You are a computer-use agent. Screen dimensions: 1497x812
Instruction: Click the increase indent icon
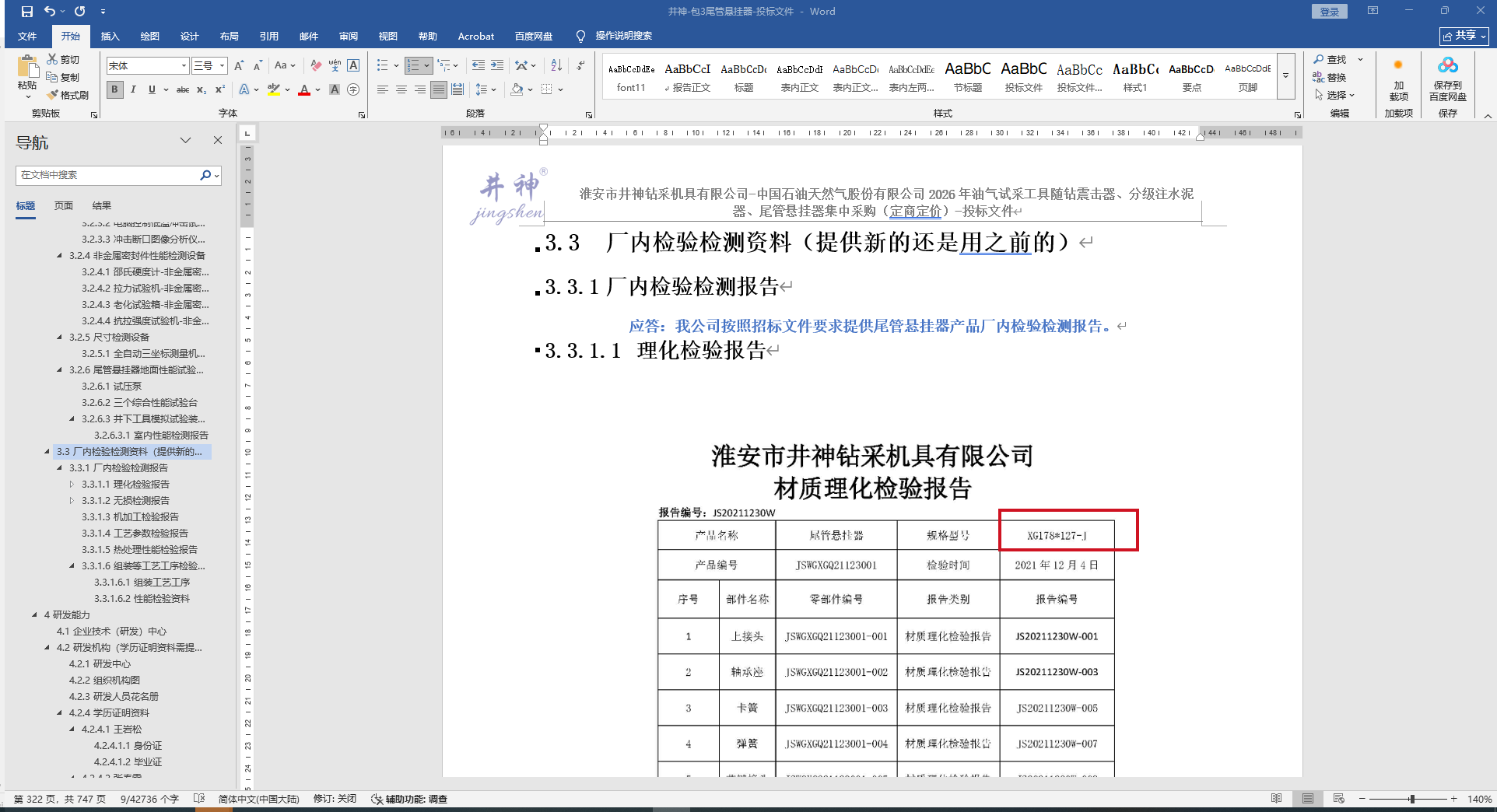click(497, 65)
